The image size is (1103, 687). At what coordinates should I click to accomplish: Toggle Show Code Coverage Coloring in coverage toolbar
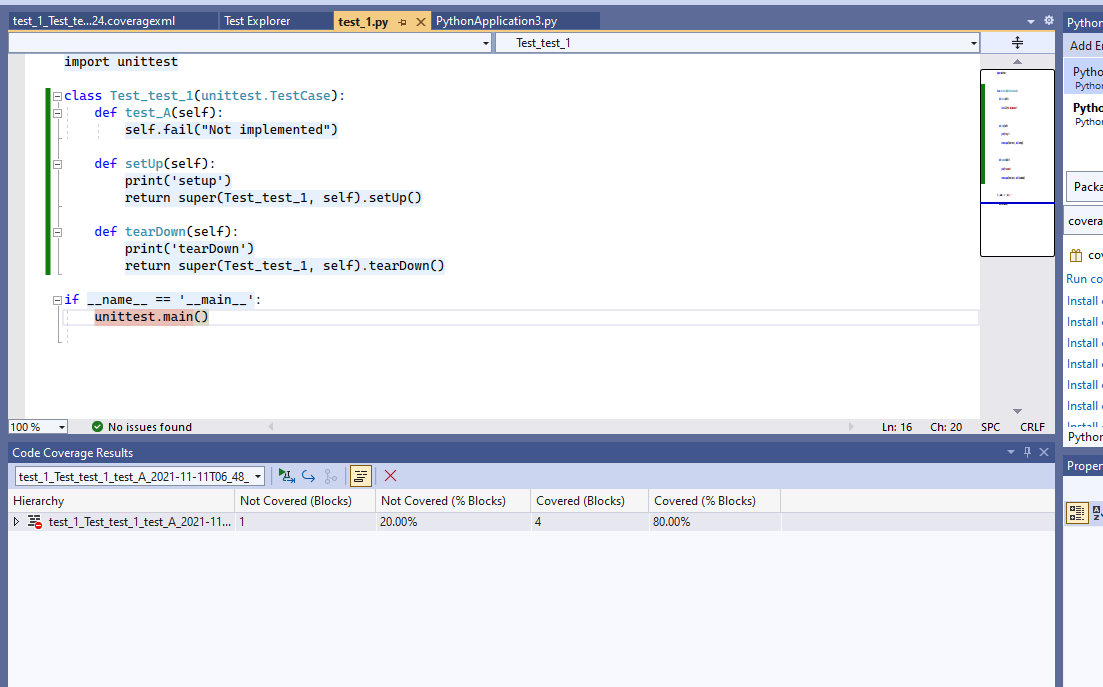[x=360, y=475]
